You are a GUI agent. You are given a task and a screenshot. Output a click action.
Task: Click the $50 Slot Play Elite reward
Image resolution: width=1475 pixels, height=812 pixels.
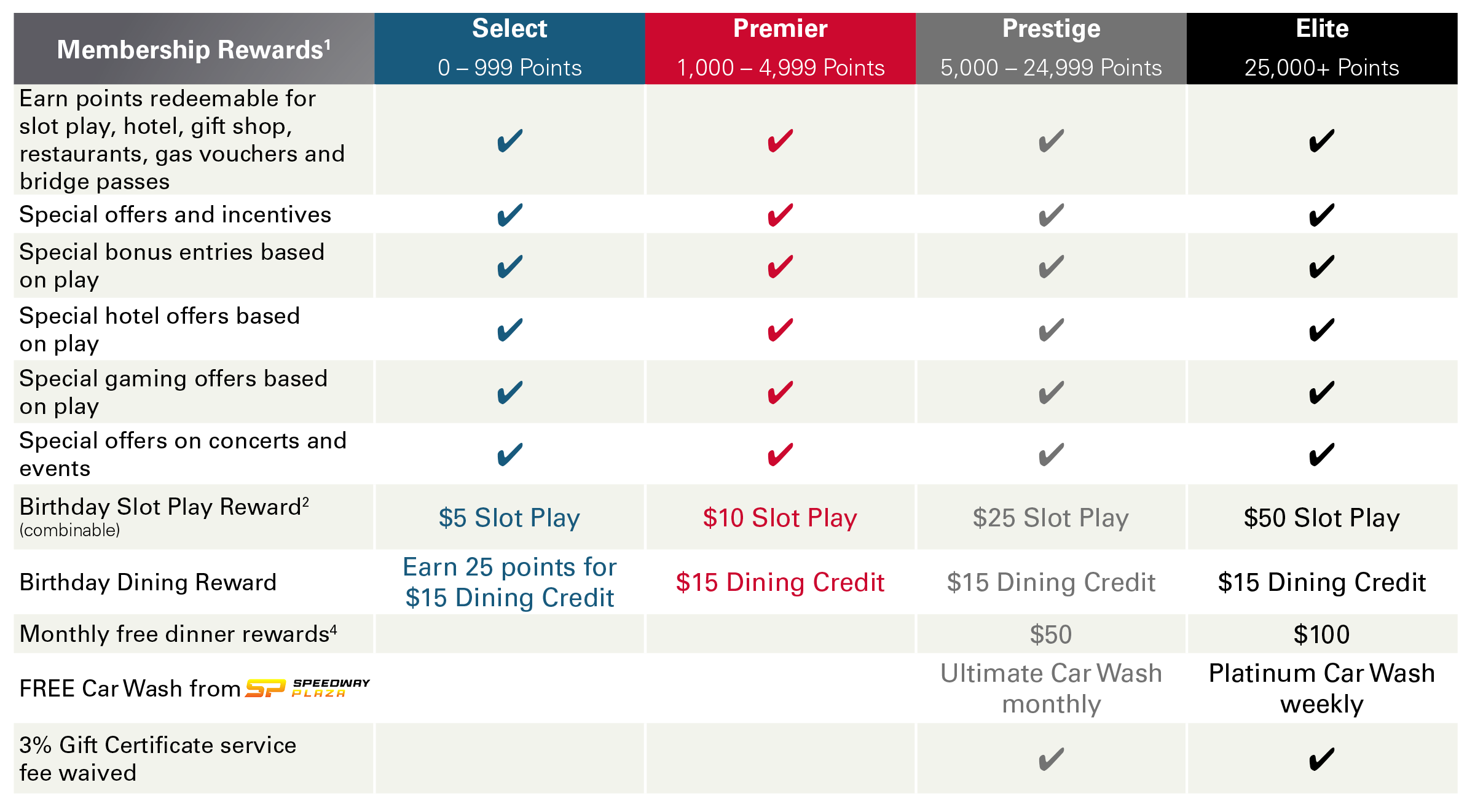coord(1321,518)
